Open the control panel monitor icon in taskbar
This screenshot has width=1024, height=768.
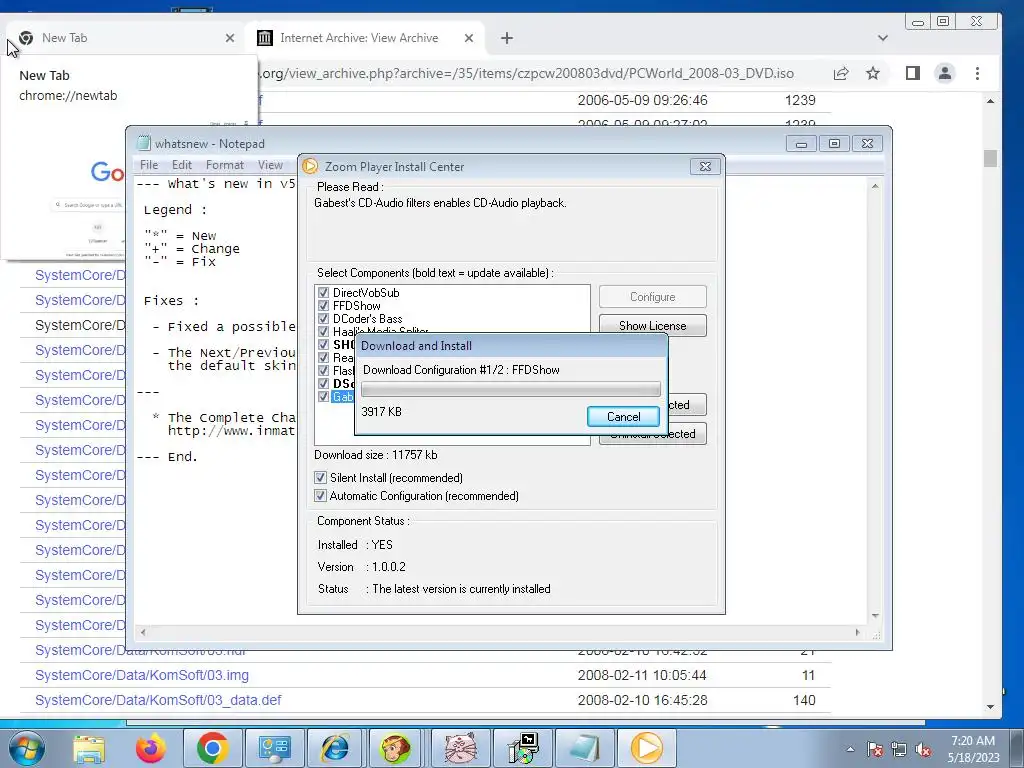[274, 748]
